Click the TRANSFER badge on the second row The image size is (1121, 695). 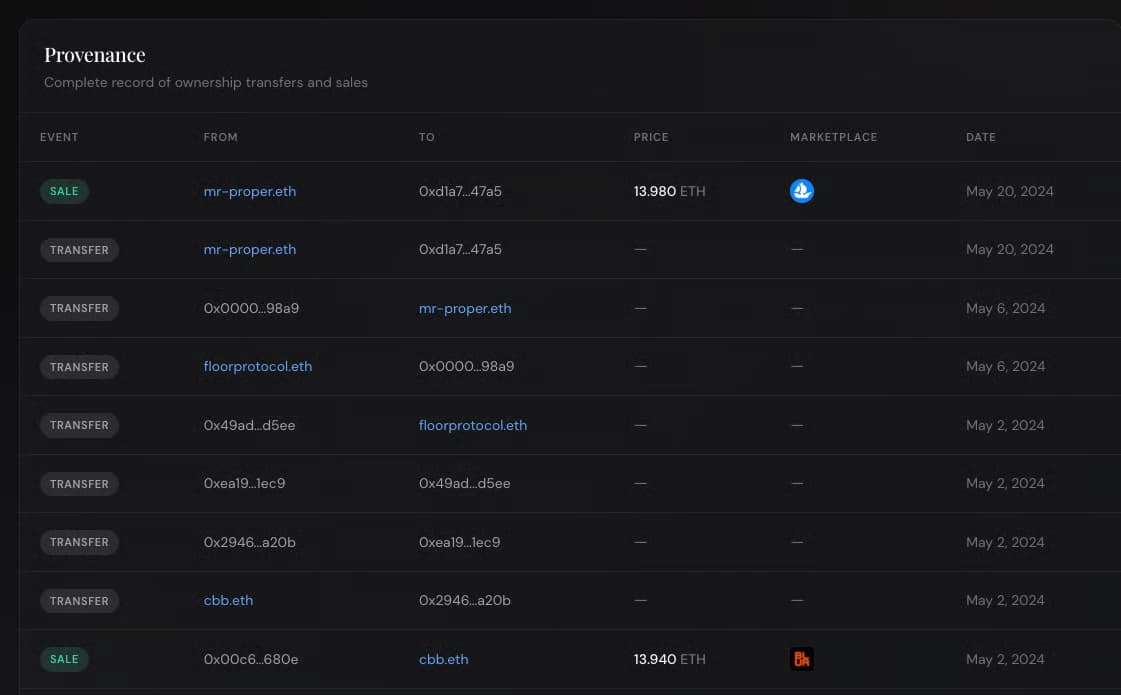click(79, 249)
